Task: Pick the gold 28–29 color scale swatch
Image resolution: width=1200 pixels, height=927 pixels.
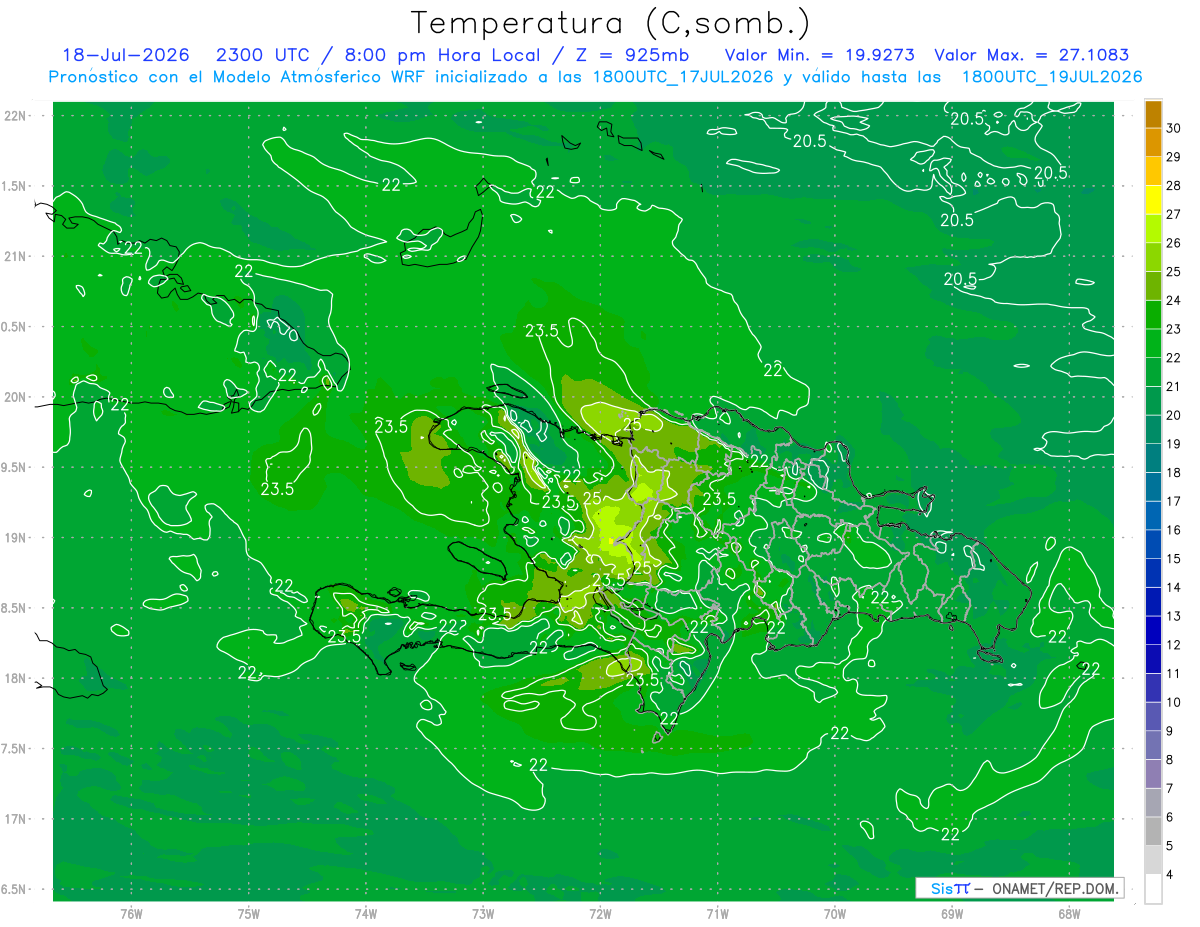Action: [x=1153, y=172]
